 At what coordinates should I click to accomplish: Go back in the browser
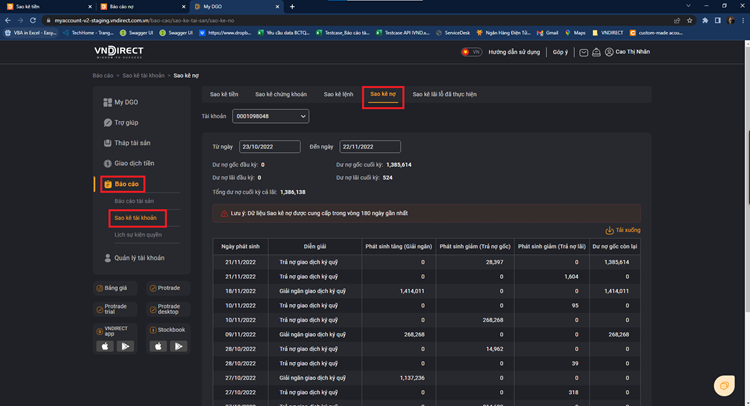pos(8,21)
